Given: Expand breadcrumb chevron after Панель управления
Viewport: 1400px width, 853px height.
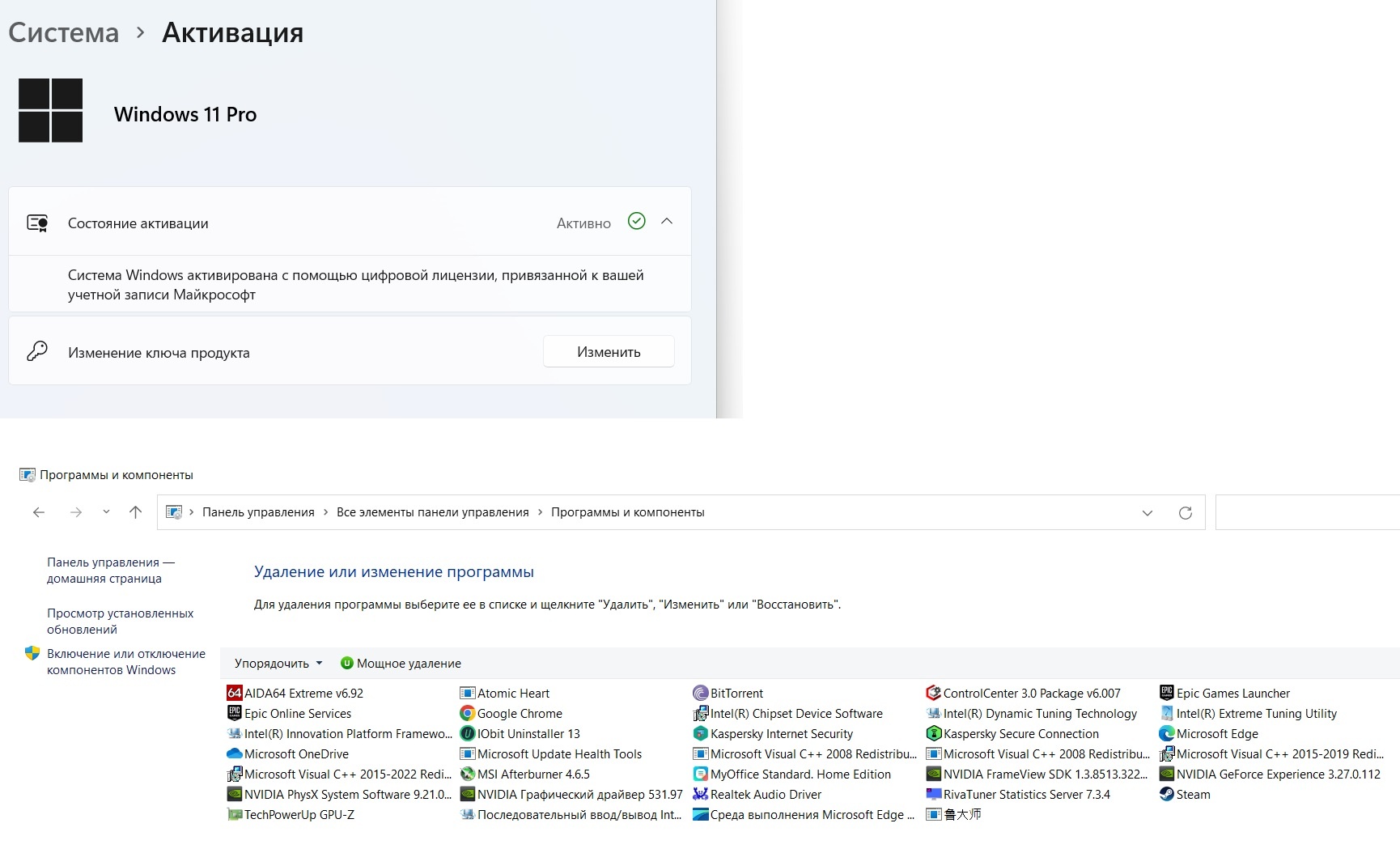Looking at the screenshot, I should [x=325, y=512].
